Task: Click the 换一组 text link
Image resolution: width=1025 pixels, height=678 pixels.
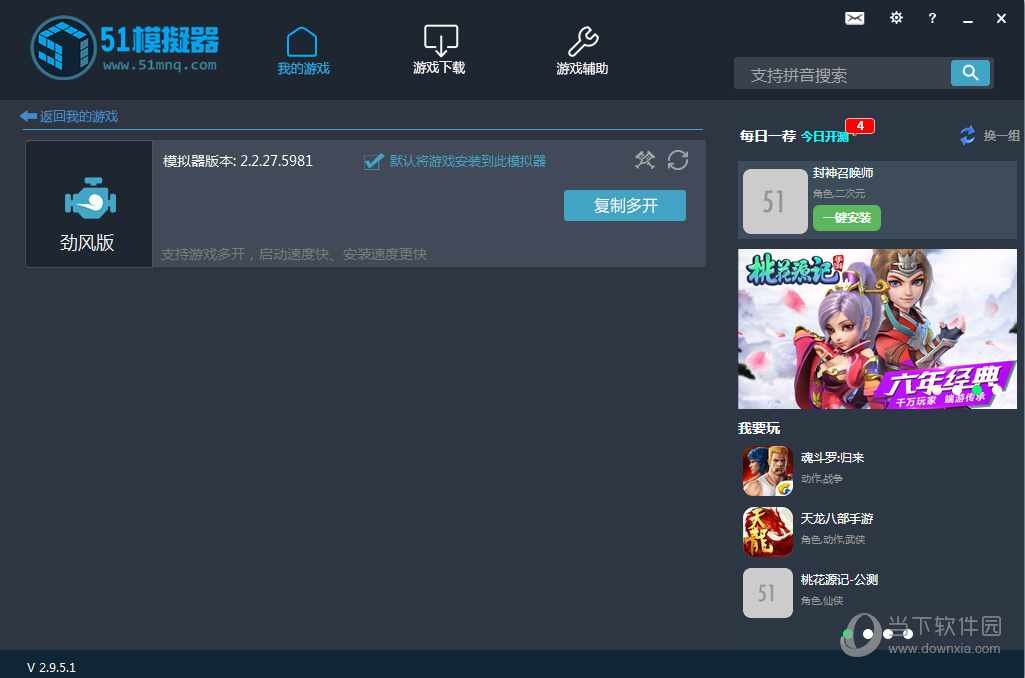Action: pyautogui.click(x=1001, y=135)
